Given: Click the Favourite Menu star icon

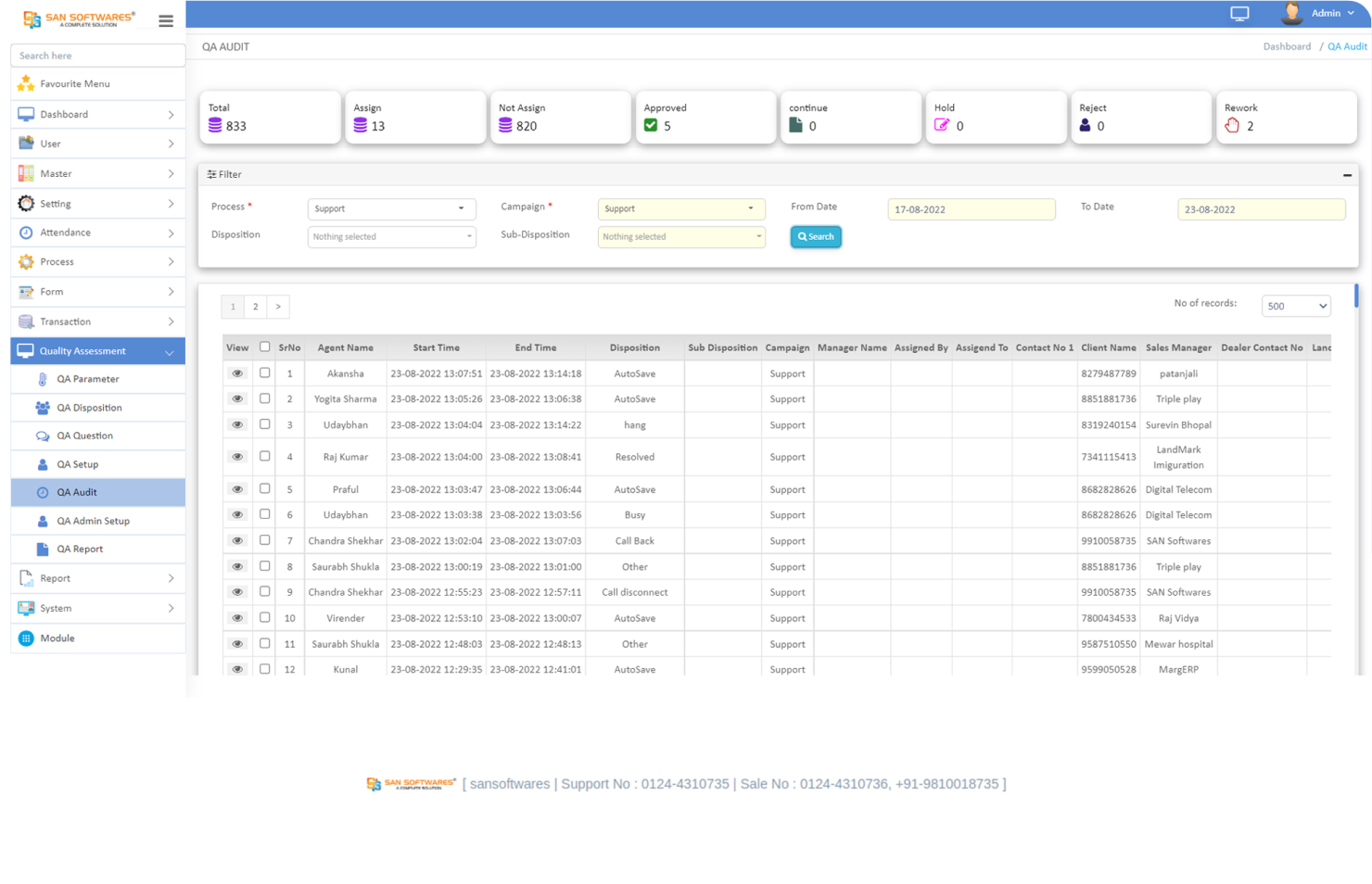Looking at the screenshot, I should [x=26, y=83].
